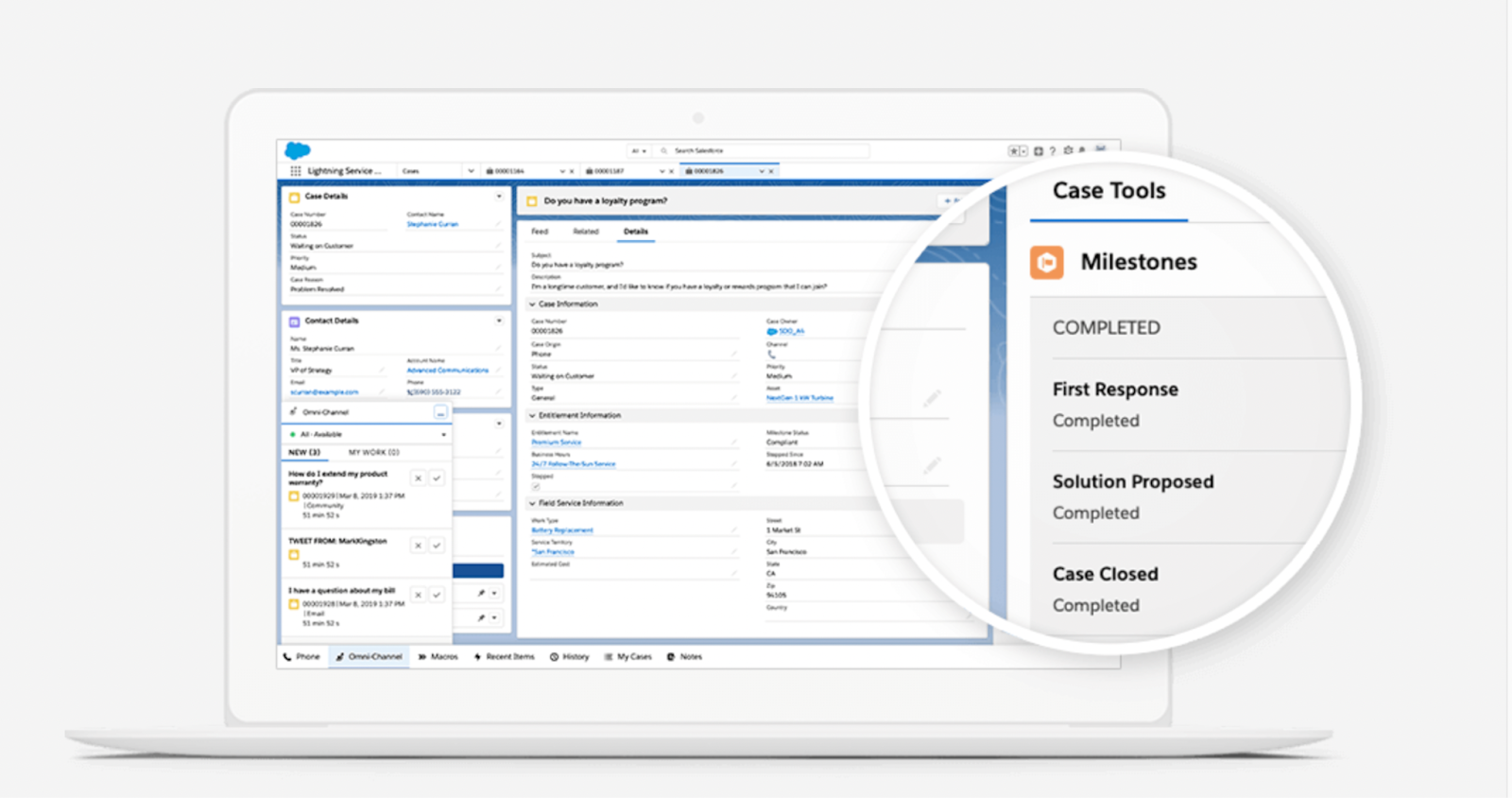Open the 24/7 Follow-The-Sun Service link

(574, 464)
